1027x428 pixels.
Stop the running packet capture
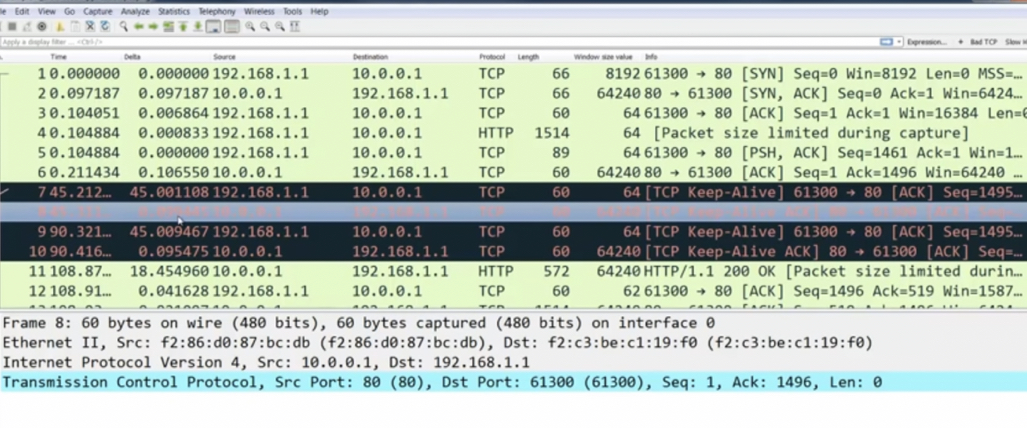12,27
